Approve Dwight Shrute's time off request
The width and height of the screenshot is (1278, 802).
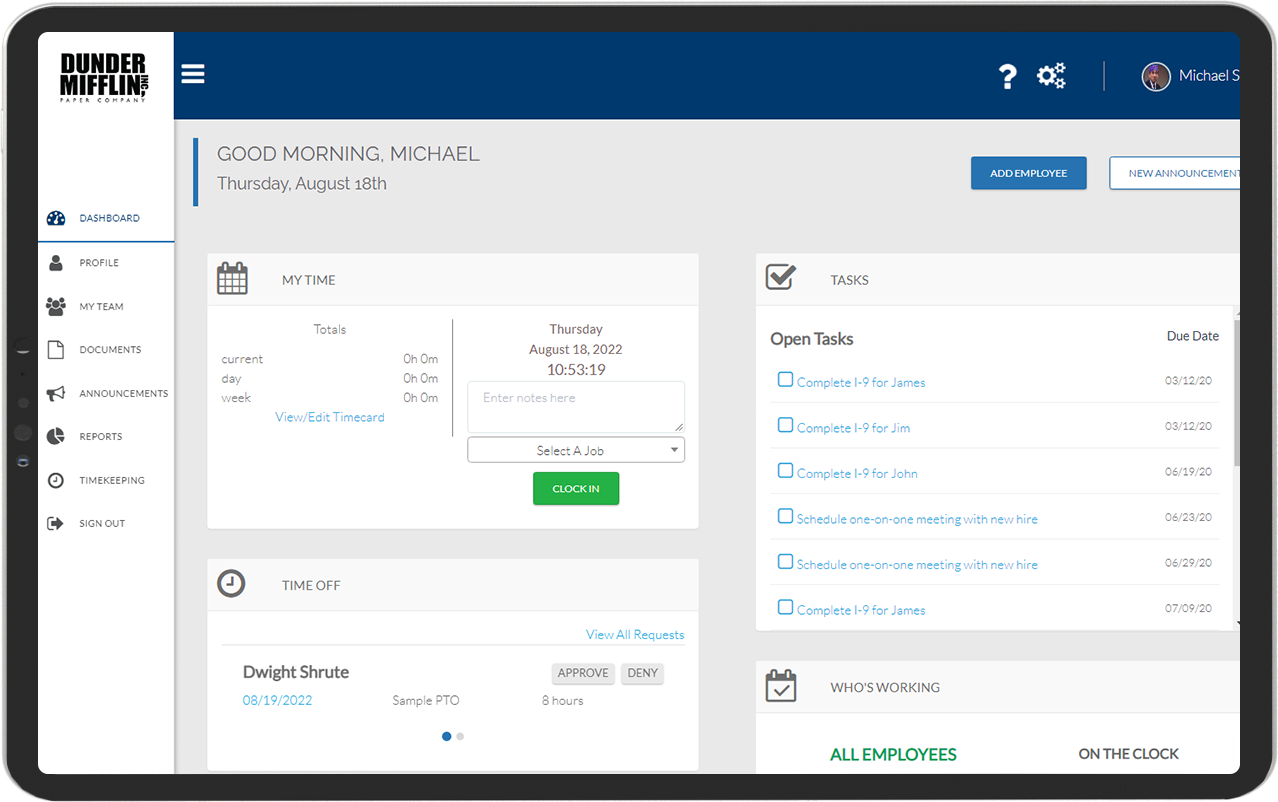point(583,673)
